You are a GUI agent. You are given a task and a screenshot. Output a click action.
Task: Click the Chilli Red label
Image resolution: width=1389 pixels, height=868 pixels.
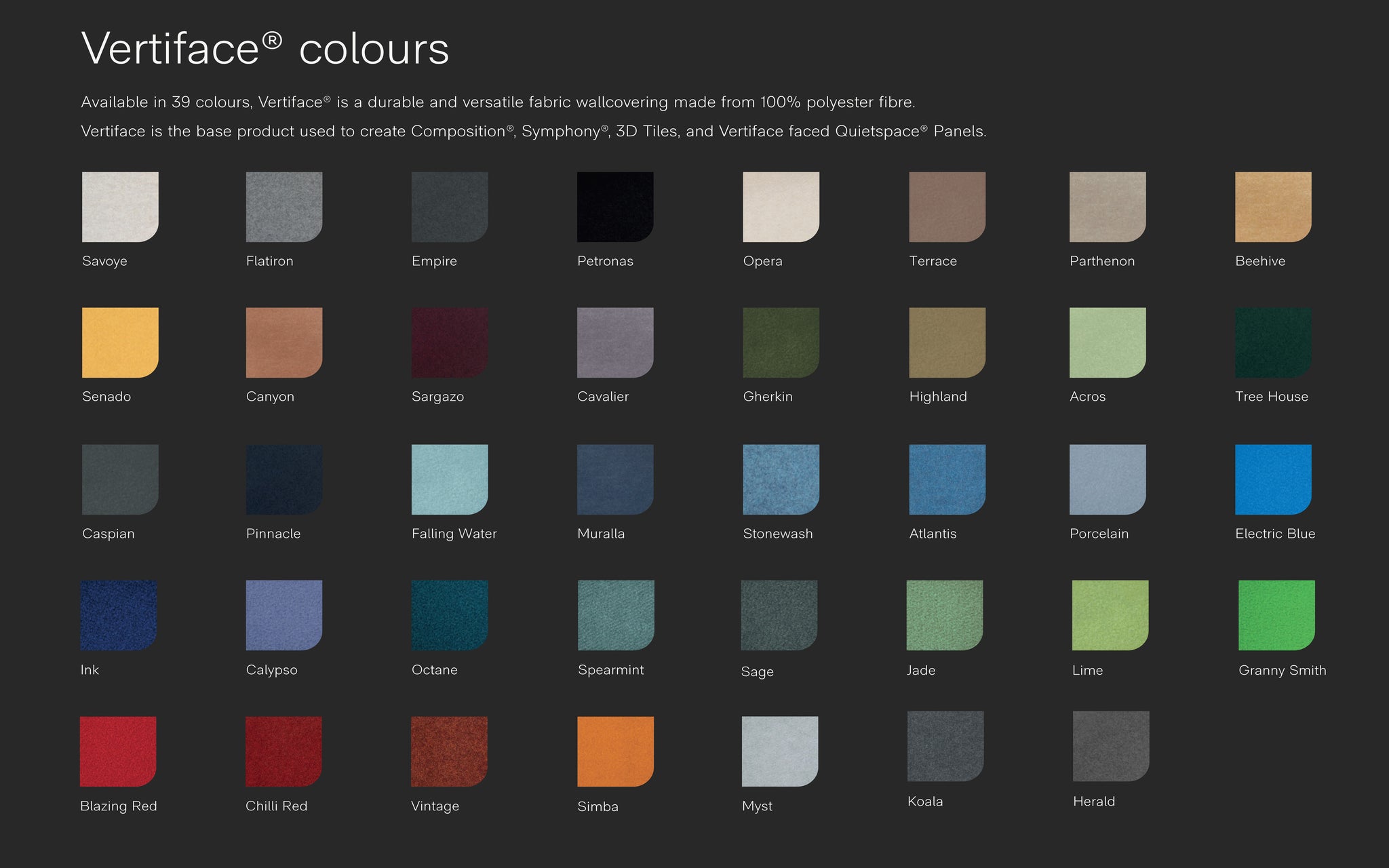tap(276, 806)
